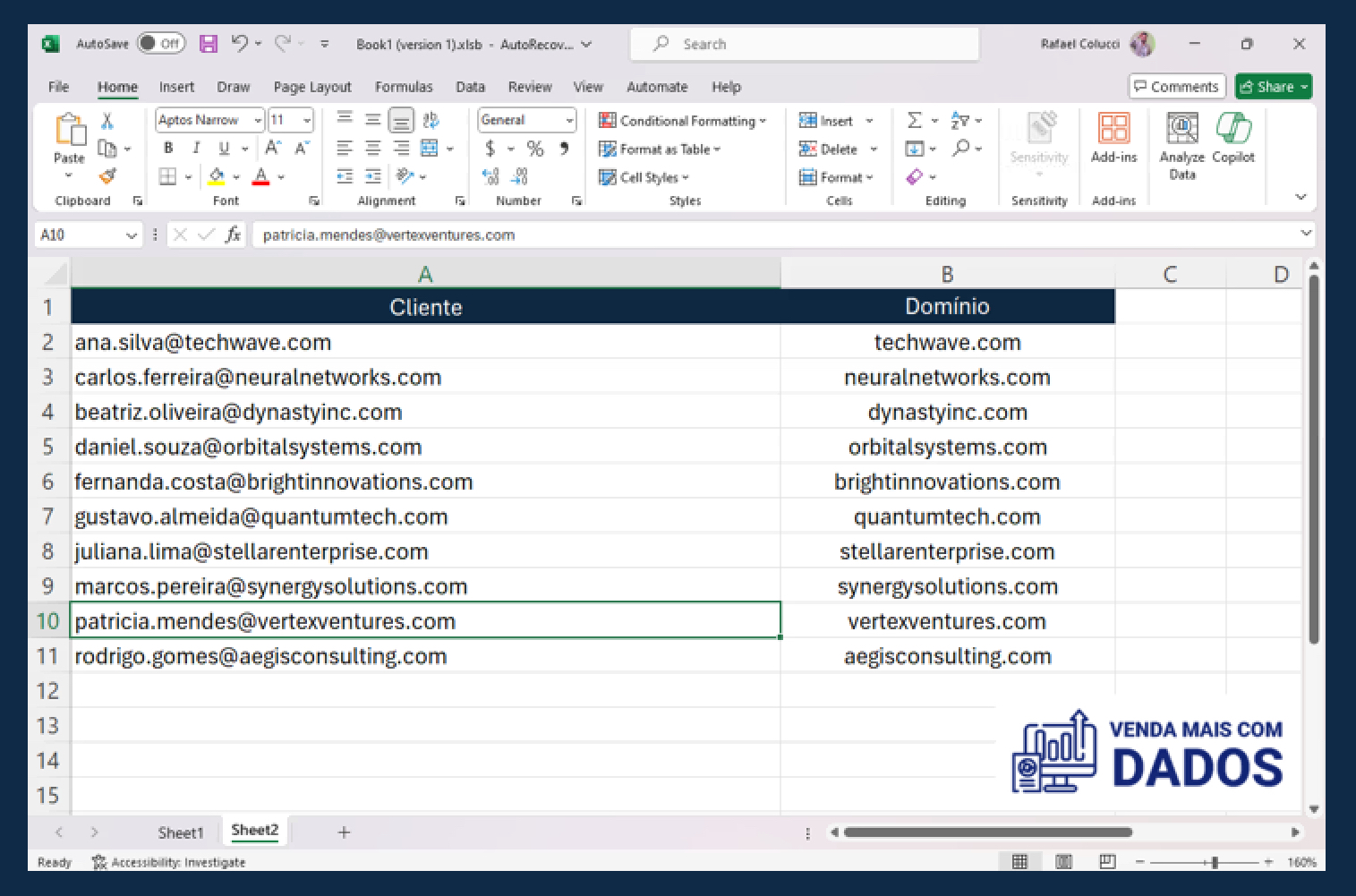The height and width of the screenshot is (896, 1356).
Task: Select the Sheet1 tab
Action: (180, 832)
